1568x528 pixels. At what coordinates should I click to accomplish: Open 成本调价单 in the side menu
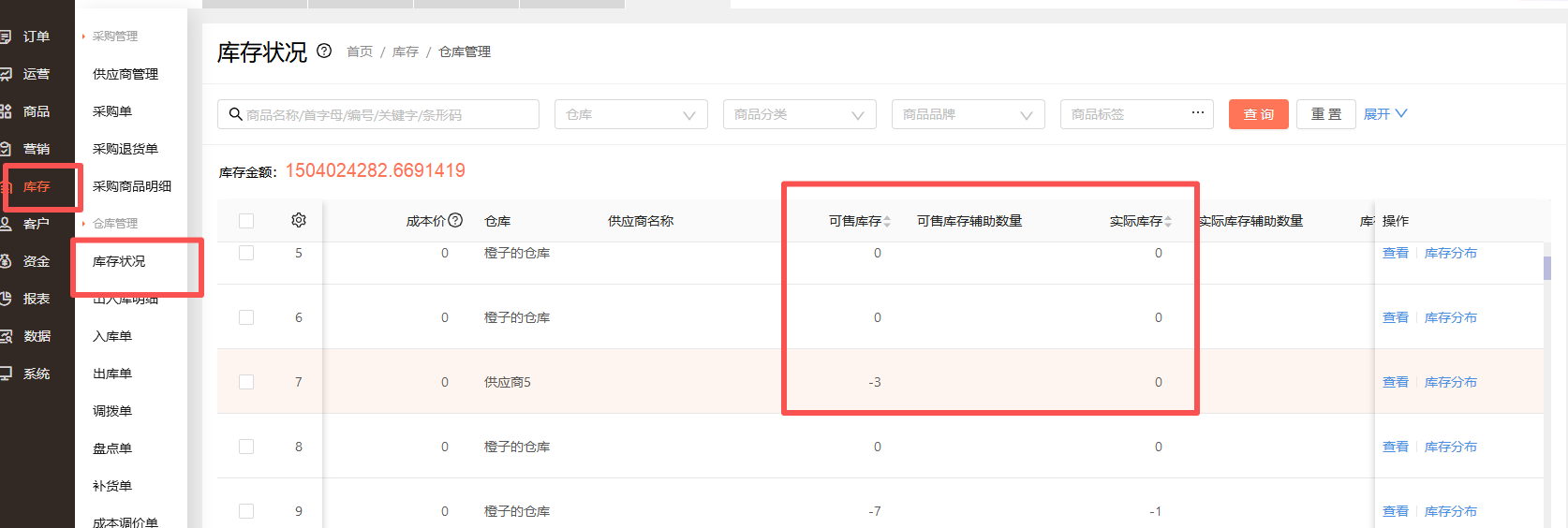[x=126, y=521]
